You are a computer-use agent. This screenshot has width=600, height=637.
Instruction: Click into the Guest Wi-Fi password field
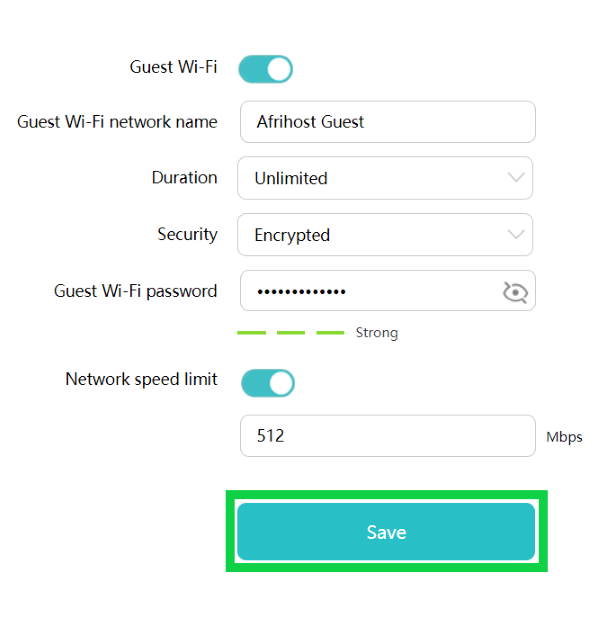(x=370, y=291)
